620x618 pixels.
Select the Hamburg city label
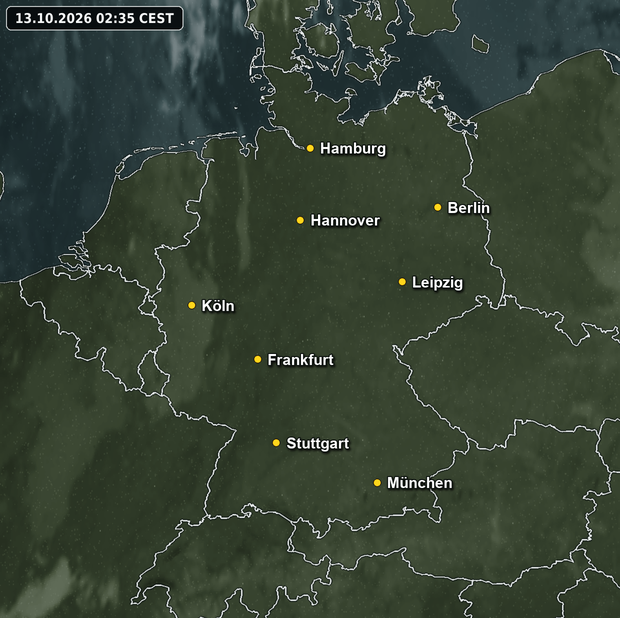click(x=353, y=149)
